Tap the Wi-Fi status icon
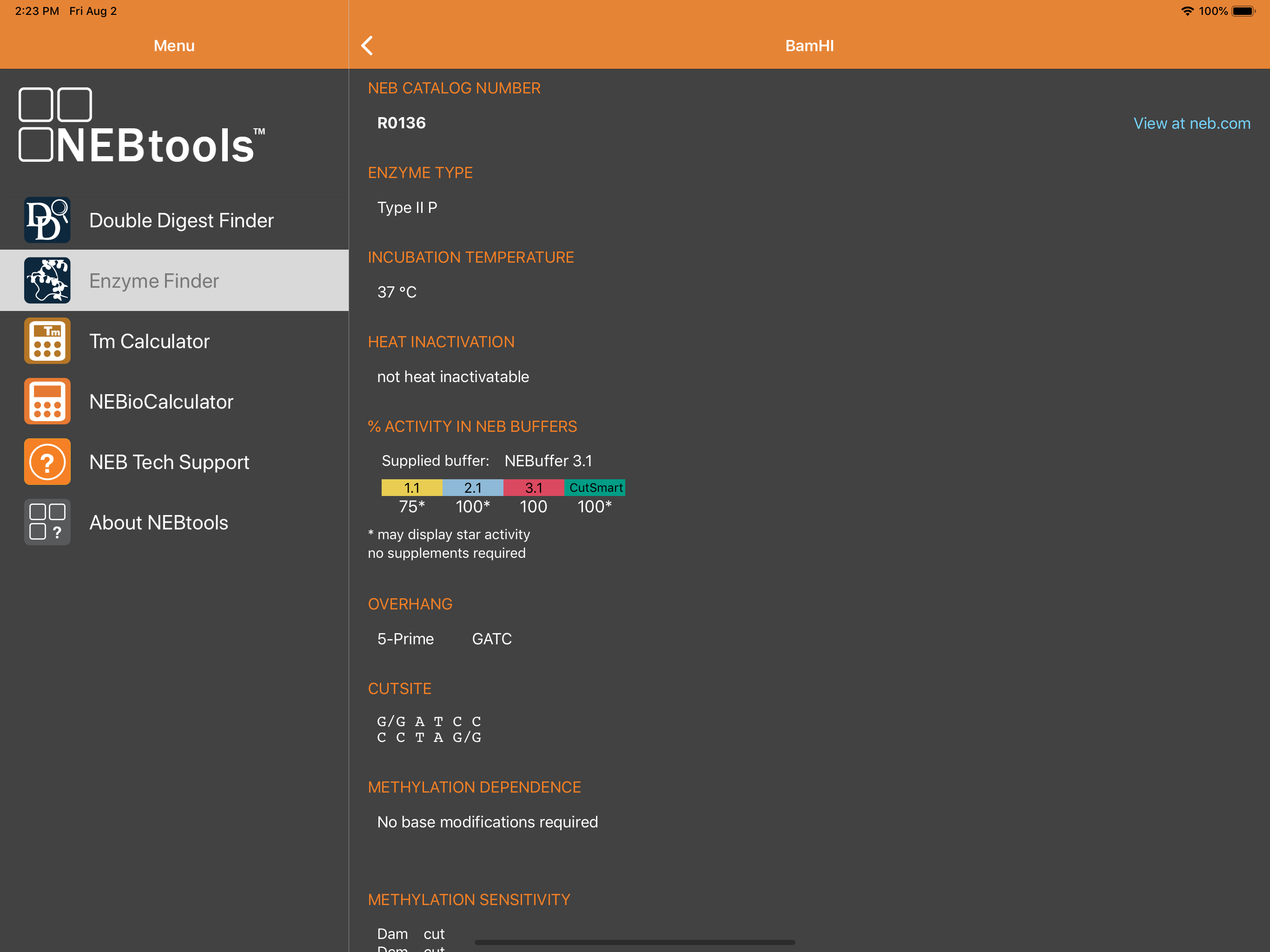 tap(1187, 11)
